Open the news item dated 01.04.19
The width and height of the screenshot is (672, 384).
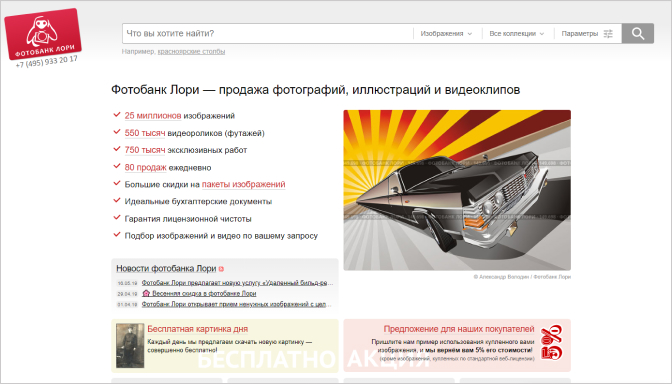pyautogui.click(x=237, y=304)
